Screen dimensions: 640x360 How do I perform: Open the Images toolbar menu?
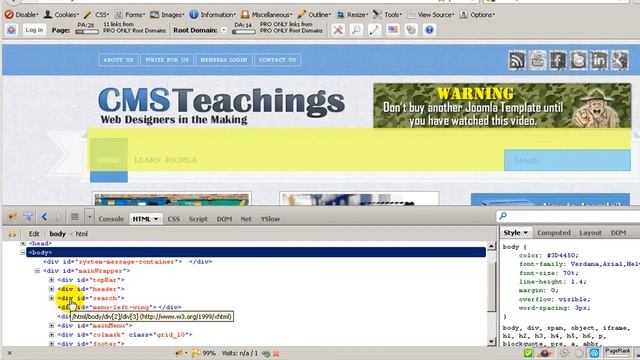pyautogui.click(x=167, y=15)
